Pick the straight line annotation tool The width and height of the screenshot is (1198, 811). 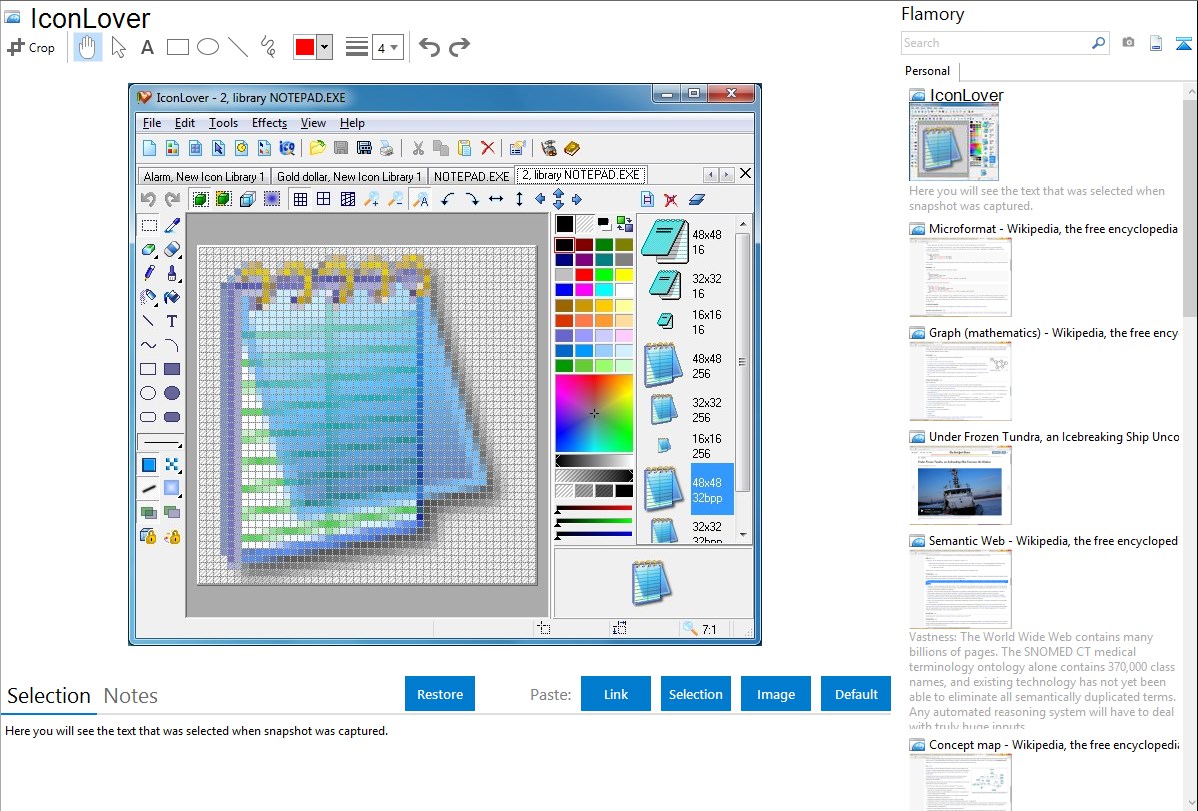coord(238,47)
